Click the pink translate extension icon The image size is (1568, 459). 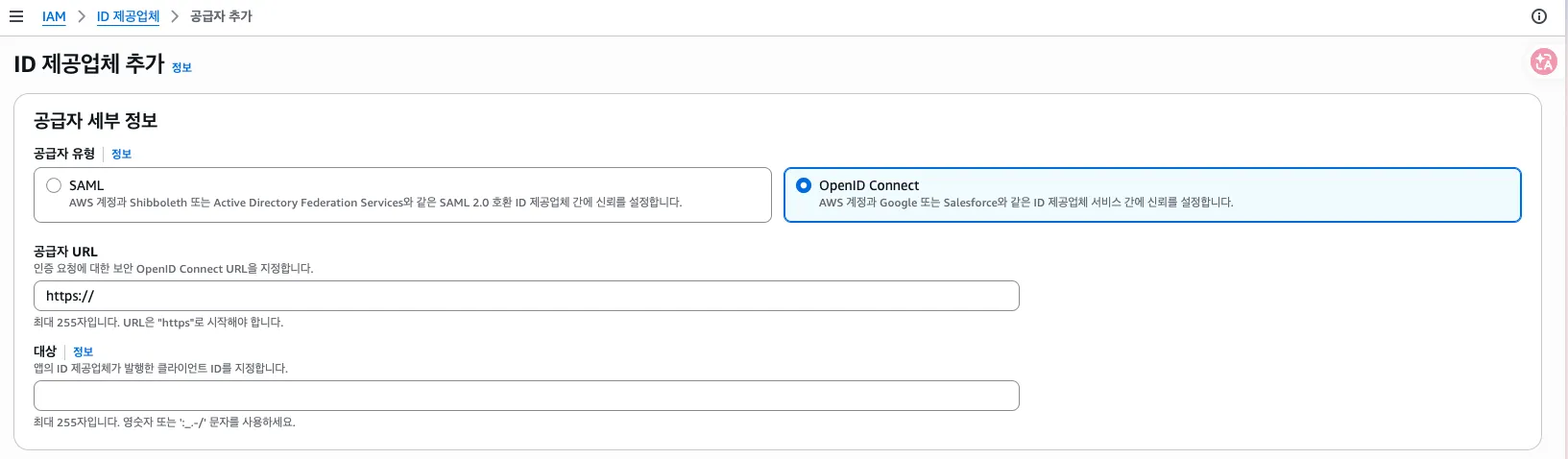coord(1544,62)
